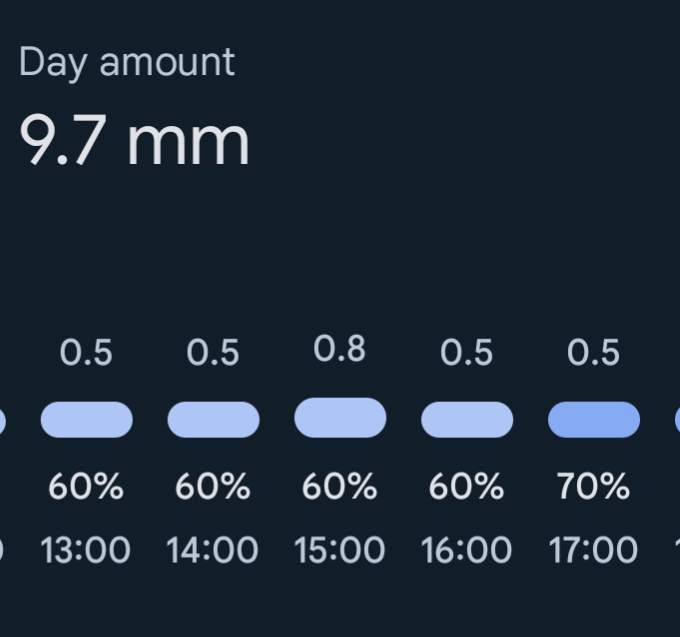
Task: Click the 13:00 precipitation bar
Action: point(87,419)
